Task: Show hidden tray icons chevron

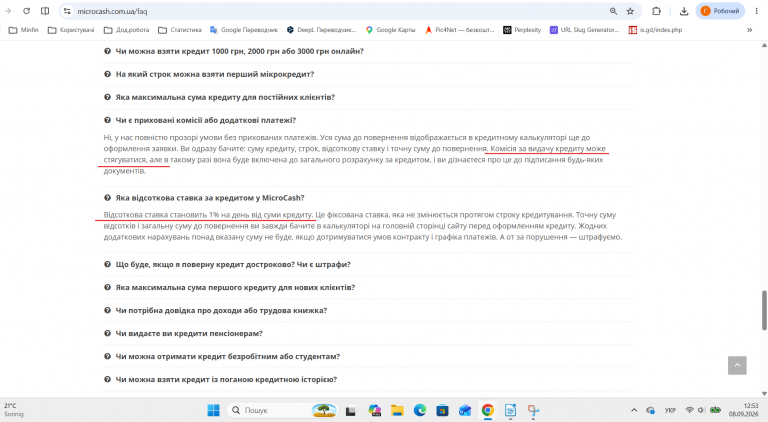Action: point(634,410)
